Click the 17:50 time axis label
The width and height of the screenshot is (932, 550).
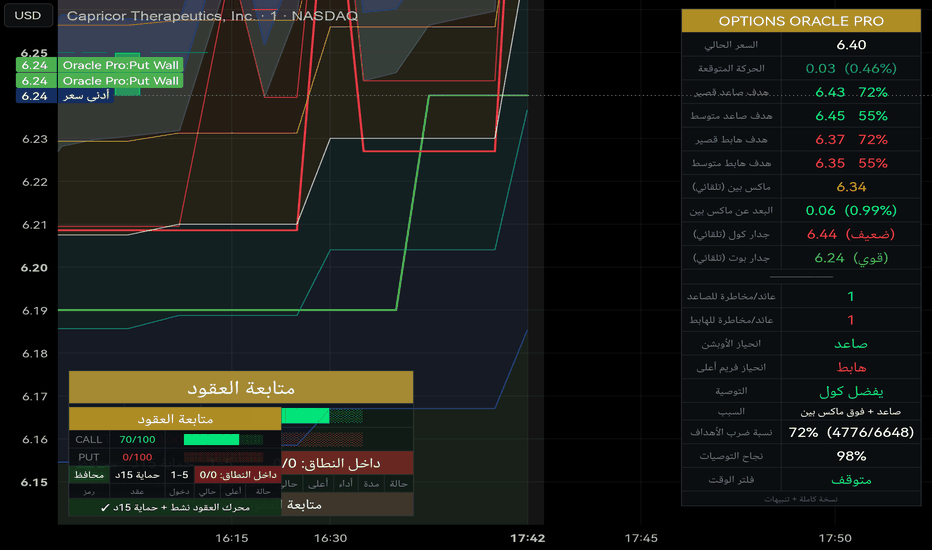coord(835,538)
